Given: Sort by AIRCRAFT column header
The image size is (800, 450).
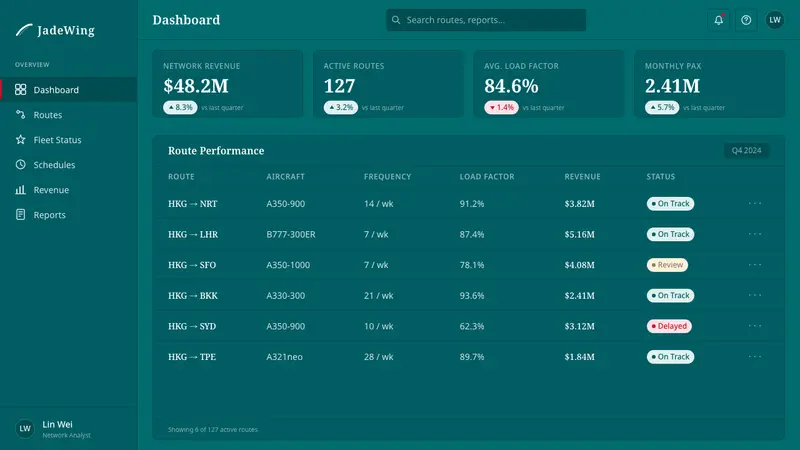Looking at the screenshot, I should tap(285, 177).
